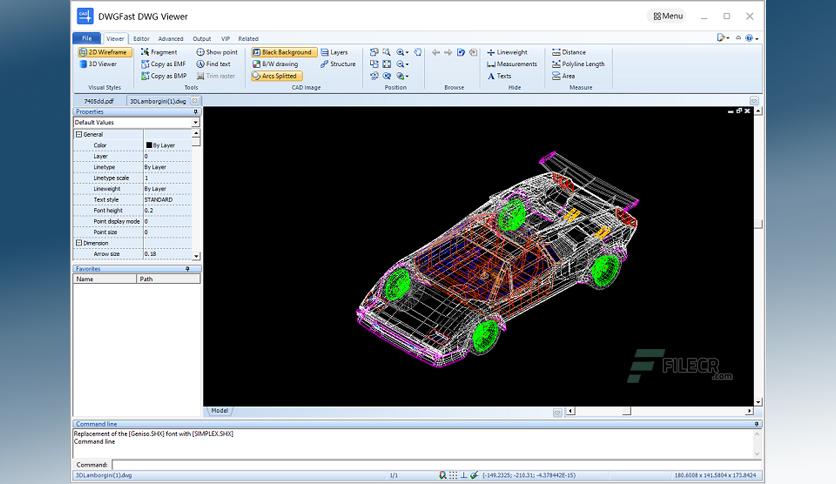Click the Properties list scroll down arrow
The image size is (836, 484).
[196, 256]
